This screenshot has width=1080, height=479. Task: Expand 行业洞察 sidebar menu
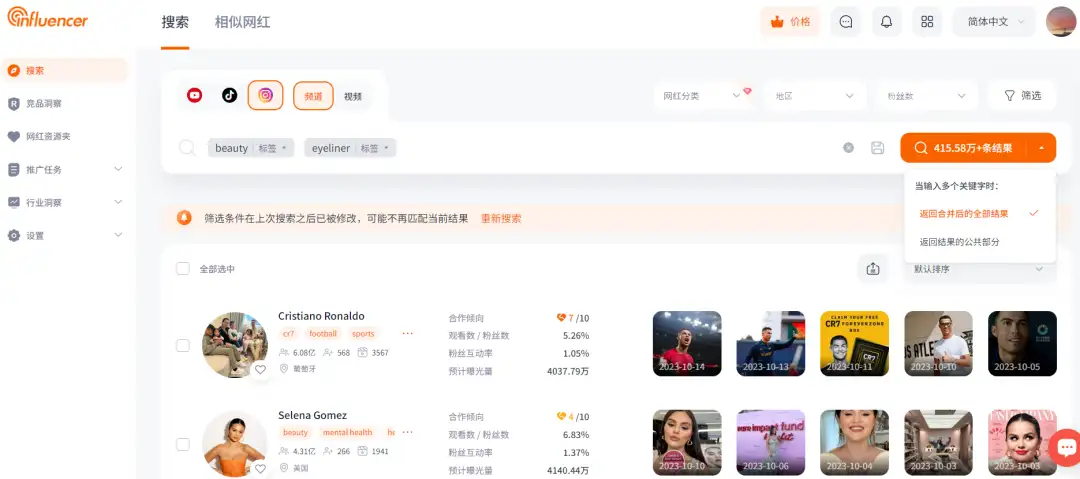point(65,203)
